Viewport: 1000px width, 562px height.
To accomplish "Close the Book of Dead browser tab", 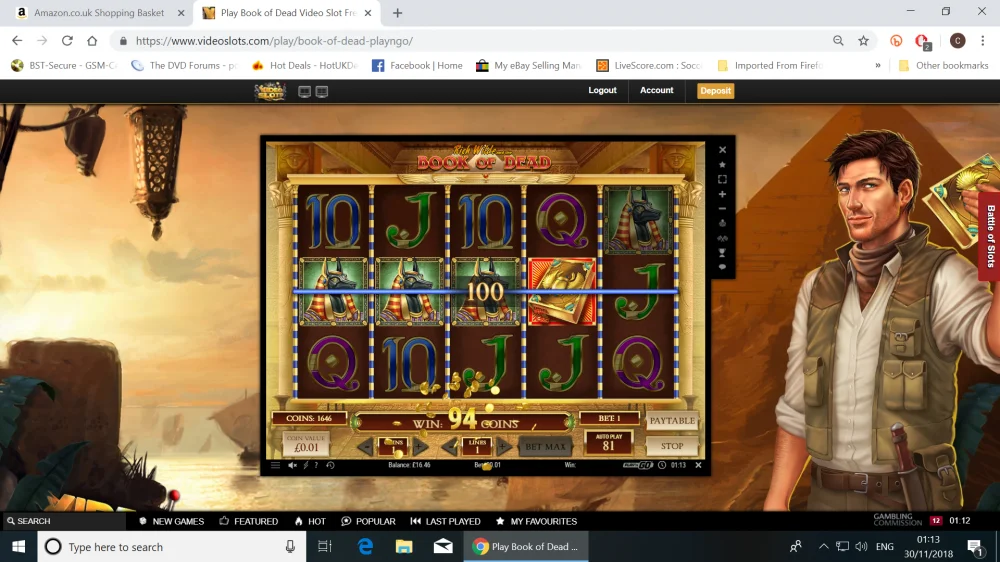I will 368,13.
